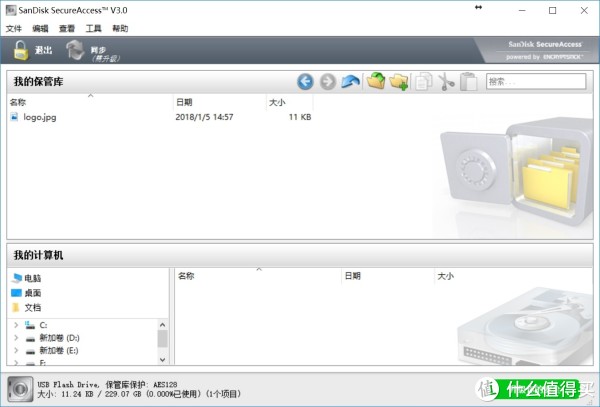Maximize the SecureAccess window
The image size is (600, 407).
point(553,10)
